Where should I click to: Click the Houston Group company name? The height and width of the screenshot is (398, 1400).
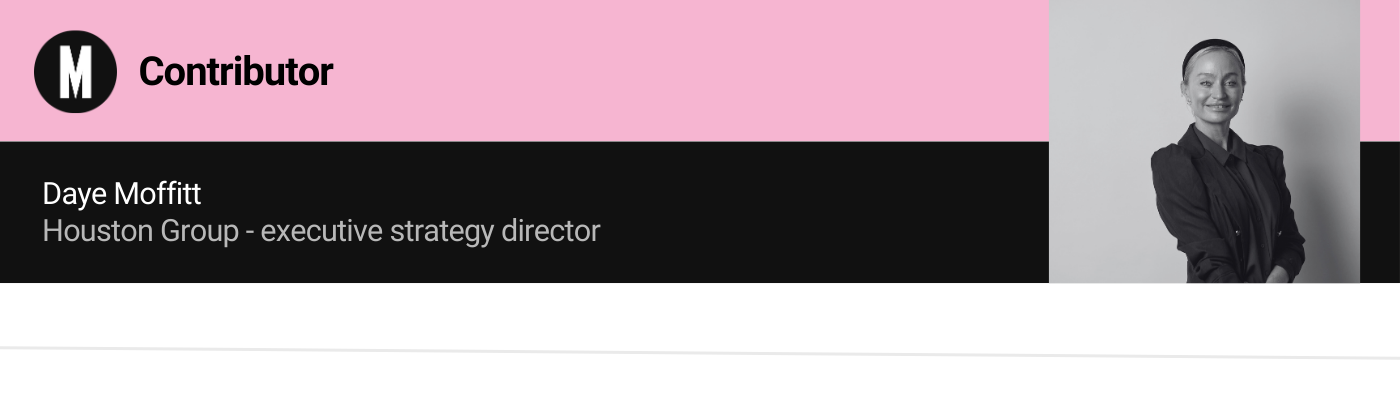[x=140, y=231]
